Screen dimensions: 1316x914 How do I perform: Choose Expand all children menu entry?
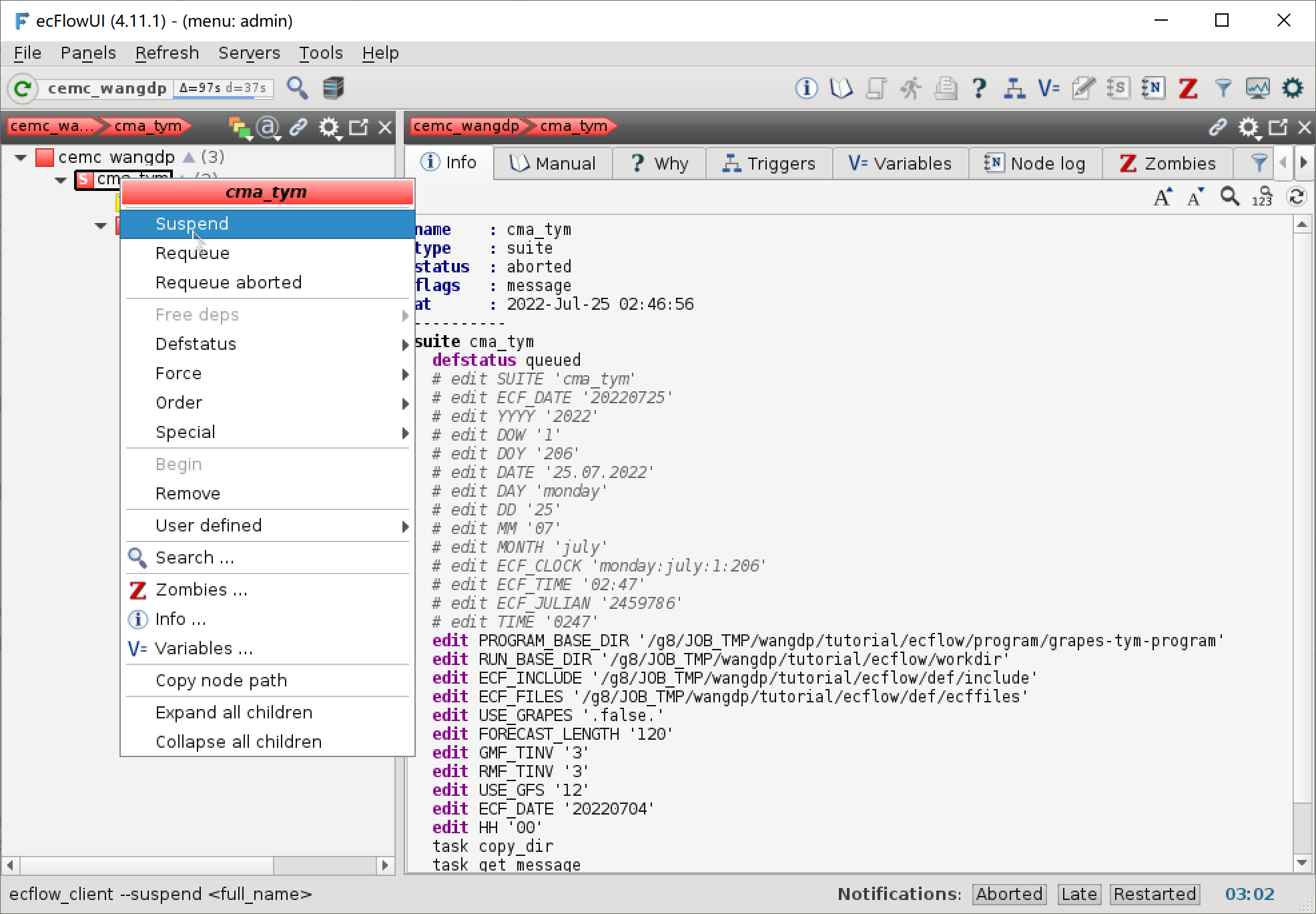click(267, 712)
